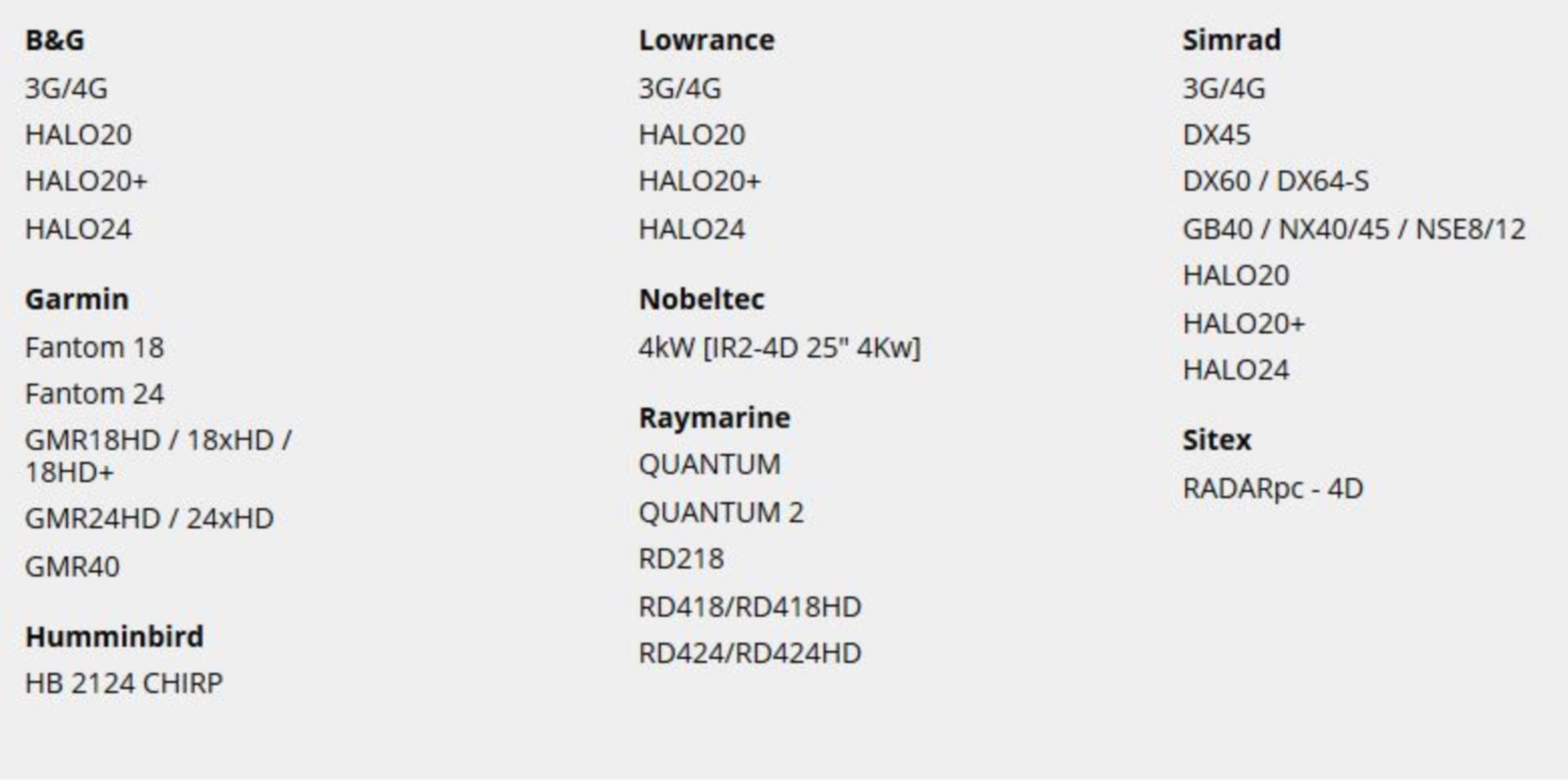Viewport: 1568px width, 780px height.
Task: Choose HALO24 under the Lowrance heading
Action: (692, 230)
